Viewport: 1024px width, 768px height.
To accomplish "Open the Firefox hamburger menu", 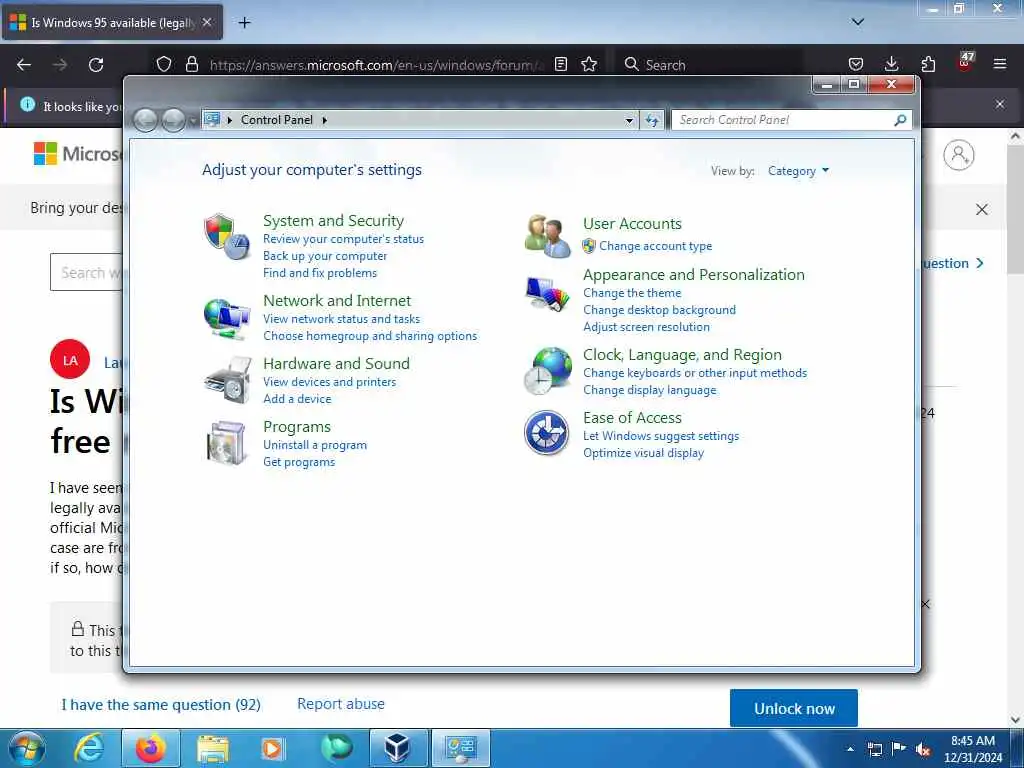I will tap(1000, 64).
